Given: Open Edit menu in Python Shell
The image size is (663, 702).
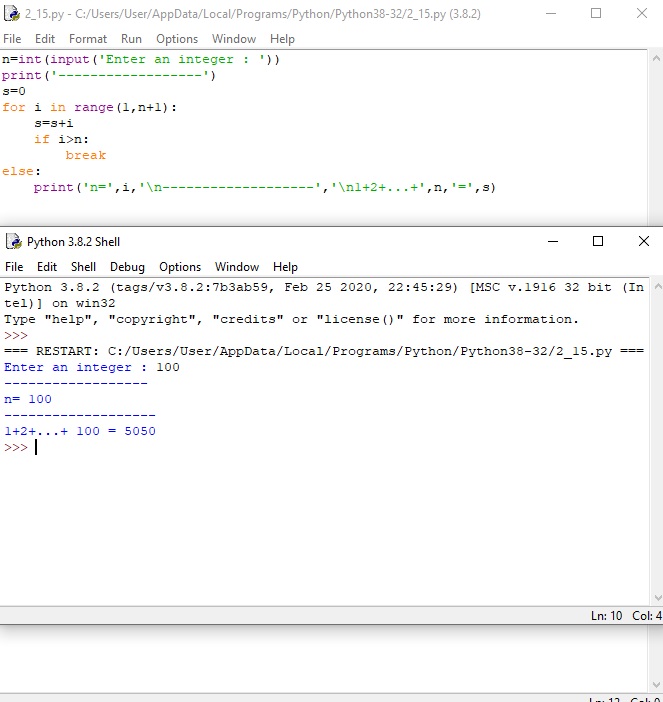Looking at the screenshot, I should pos(47,267).
